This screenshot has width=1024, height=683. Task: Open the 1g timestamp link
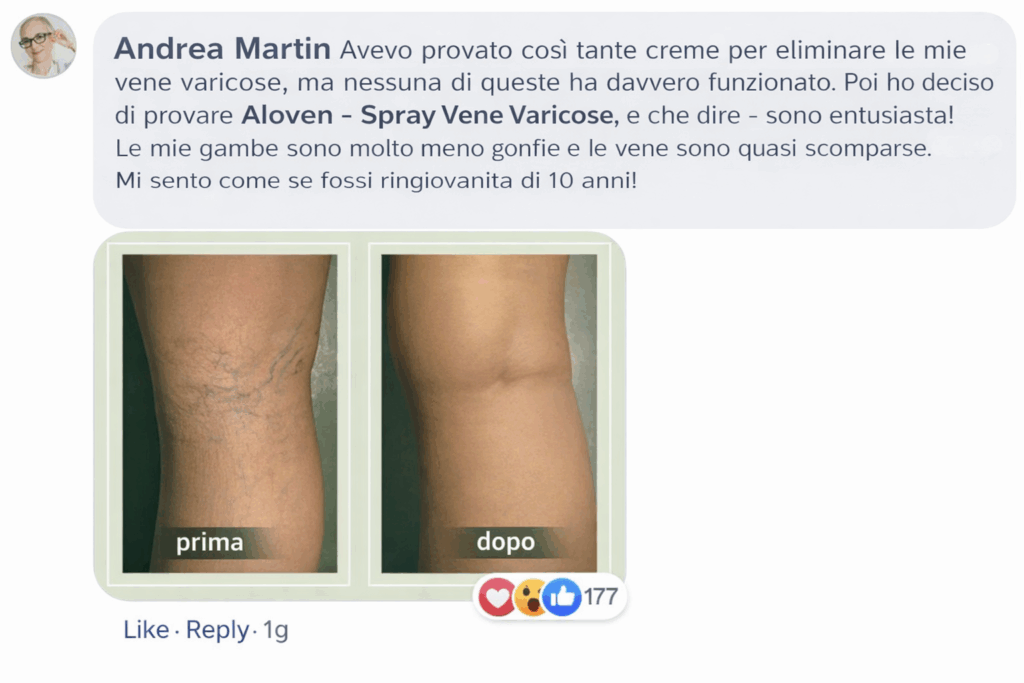coord(275,631)
